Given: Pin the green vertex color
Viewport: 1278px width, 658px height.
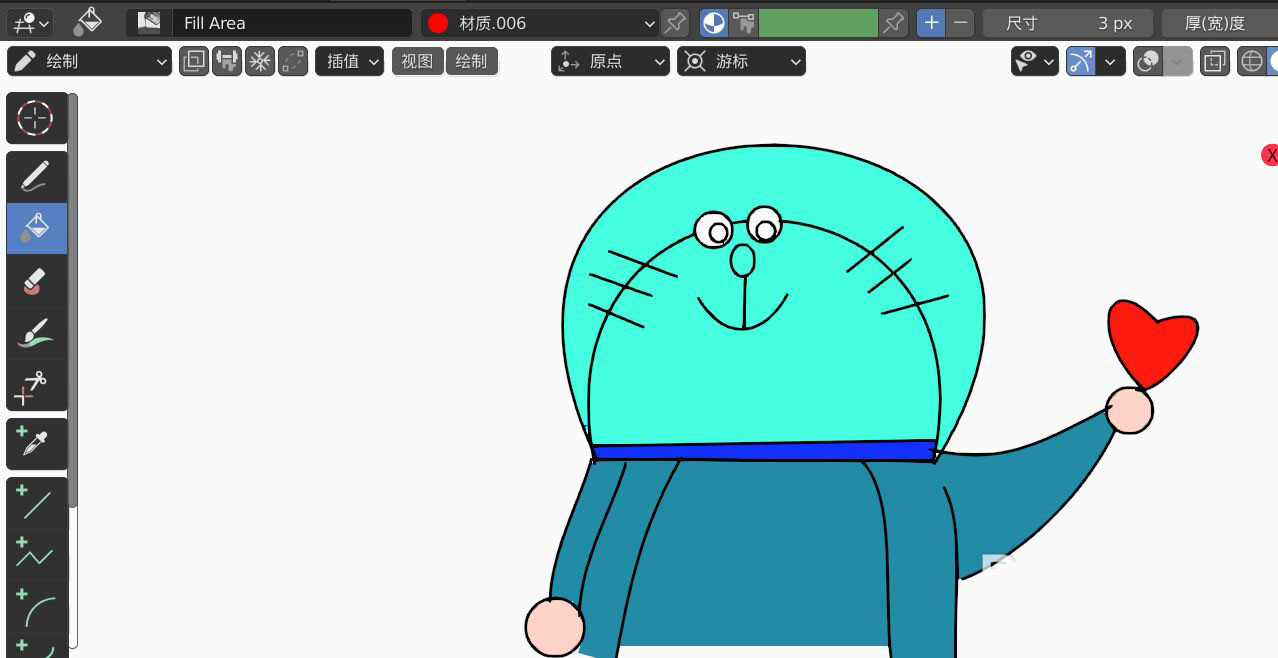Looking at the screenshot, I should [x=893, y=22].
